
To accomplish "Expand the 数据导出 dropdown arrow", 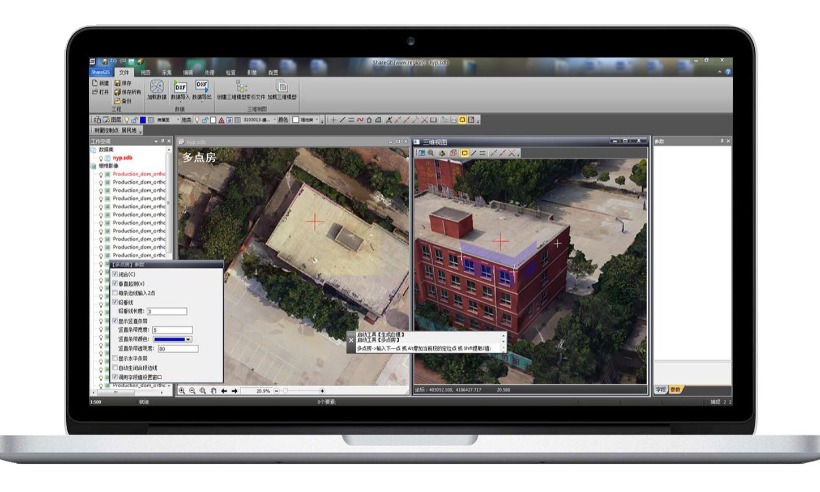I will [201, 102].
